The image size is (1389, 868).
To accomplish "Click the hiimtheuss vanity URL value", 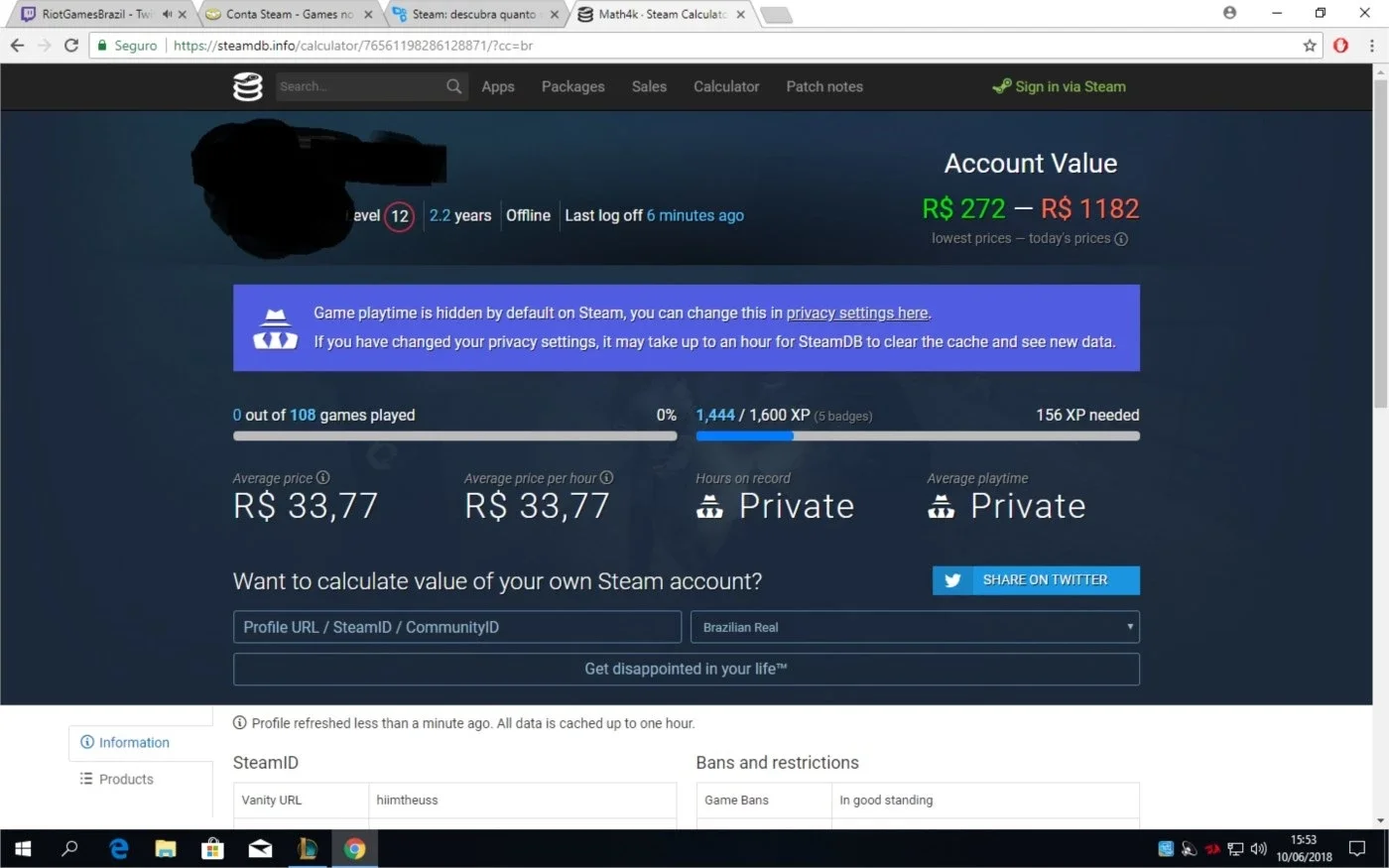I will (x=407, y=801).
